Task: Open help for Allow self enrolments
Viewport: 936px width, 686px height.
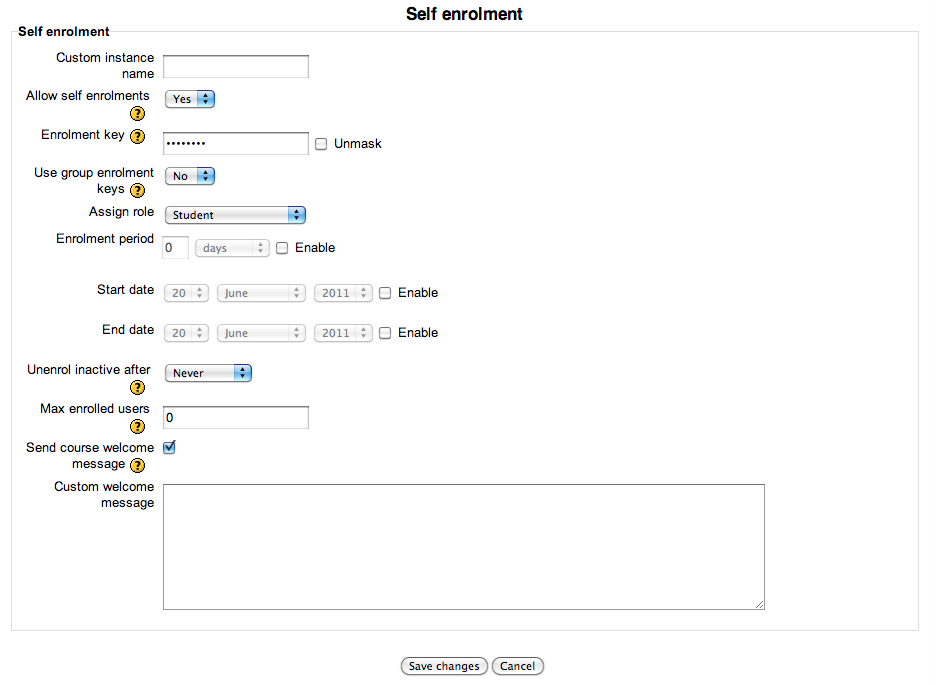Action: point(137,113)
